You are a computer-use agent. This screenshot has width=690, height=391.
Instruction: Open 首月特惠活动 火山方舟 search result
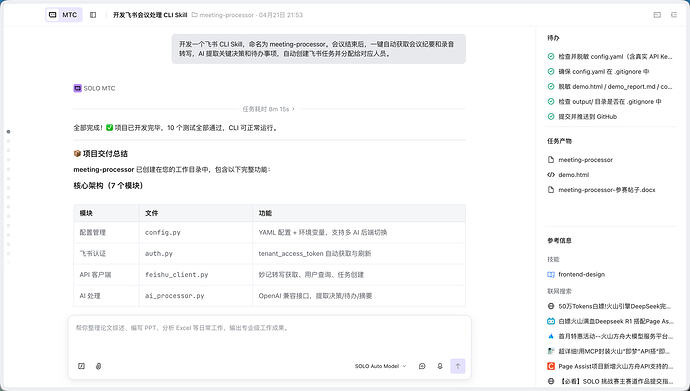[615, 336]
